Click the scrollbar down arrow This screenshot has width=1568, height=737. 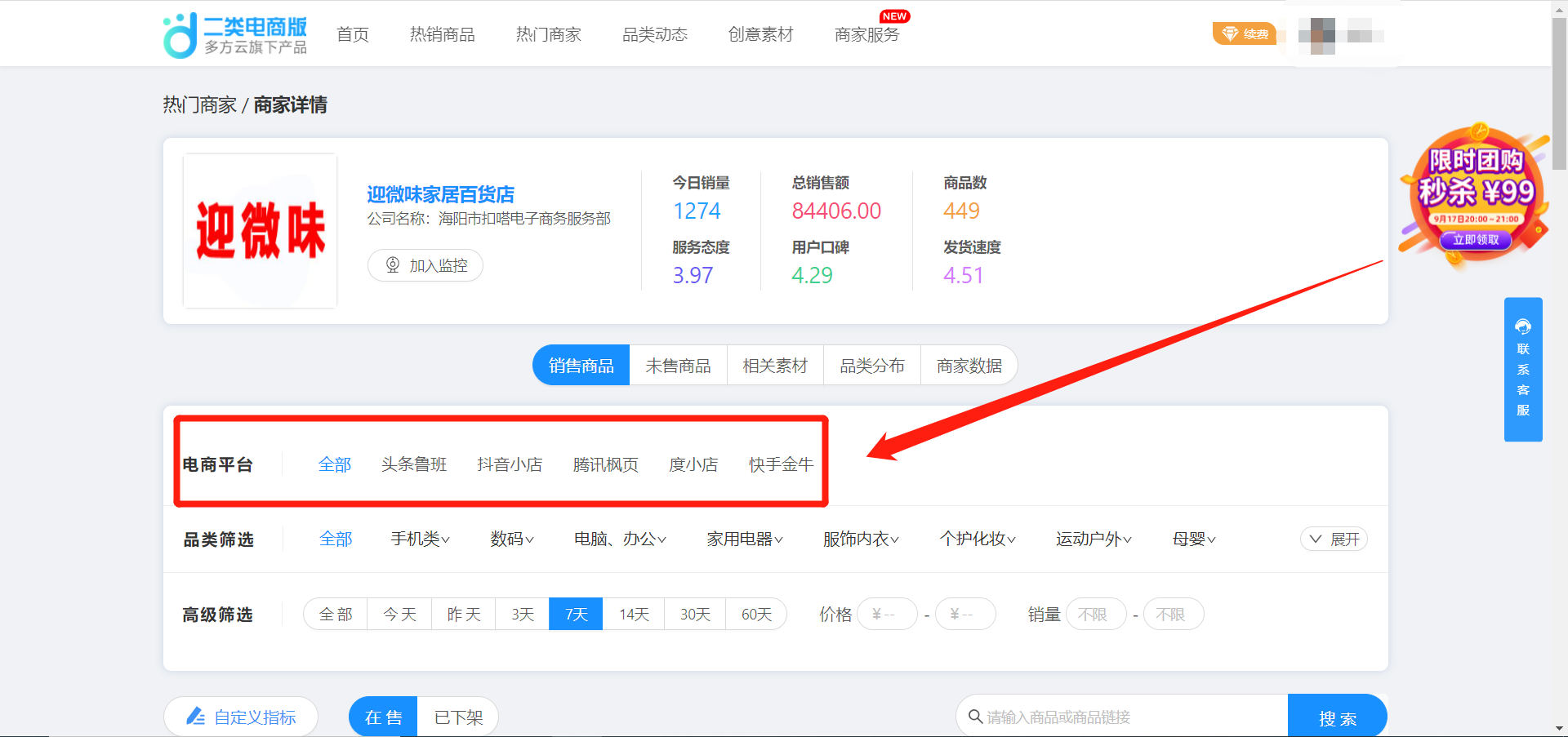pos(1559,728)
